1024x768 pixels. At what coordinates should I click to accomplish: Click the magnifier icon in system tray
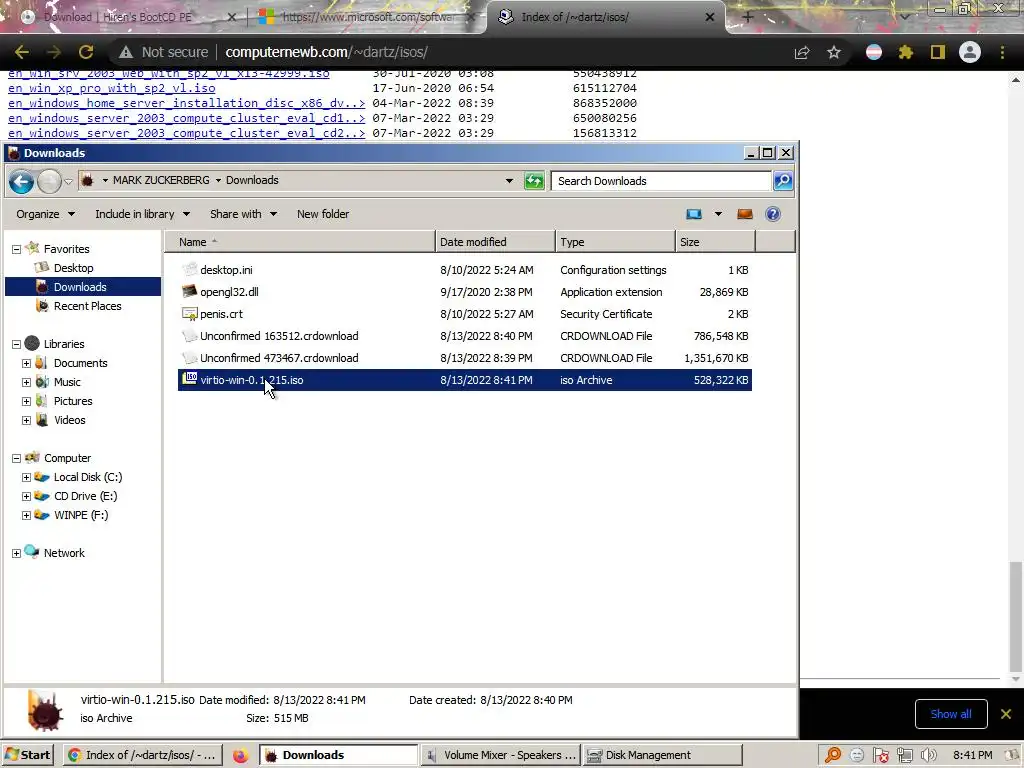coord(833,756)
